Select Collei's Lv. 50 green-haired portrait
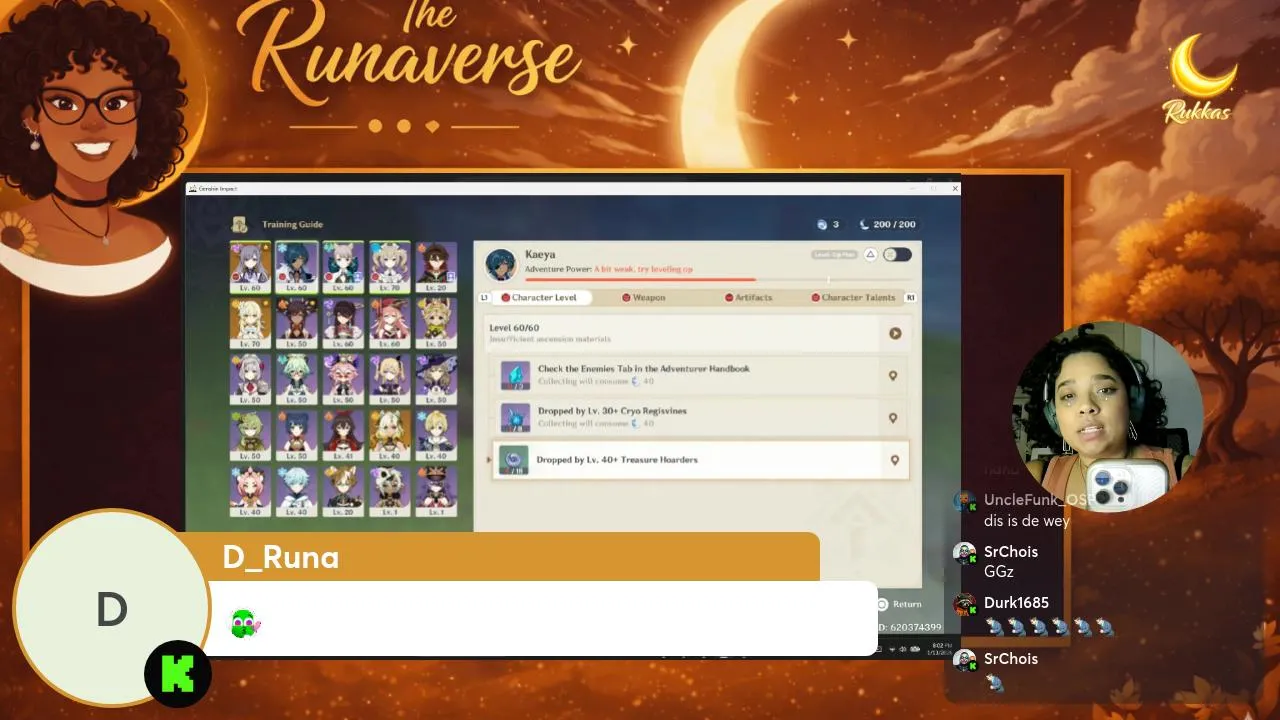 (250, 436)
